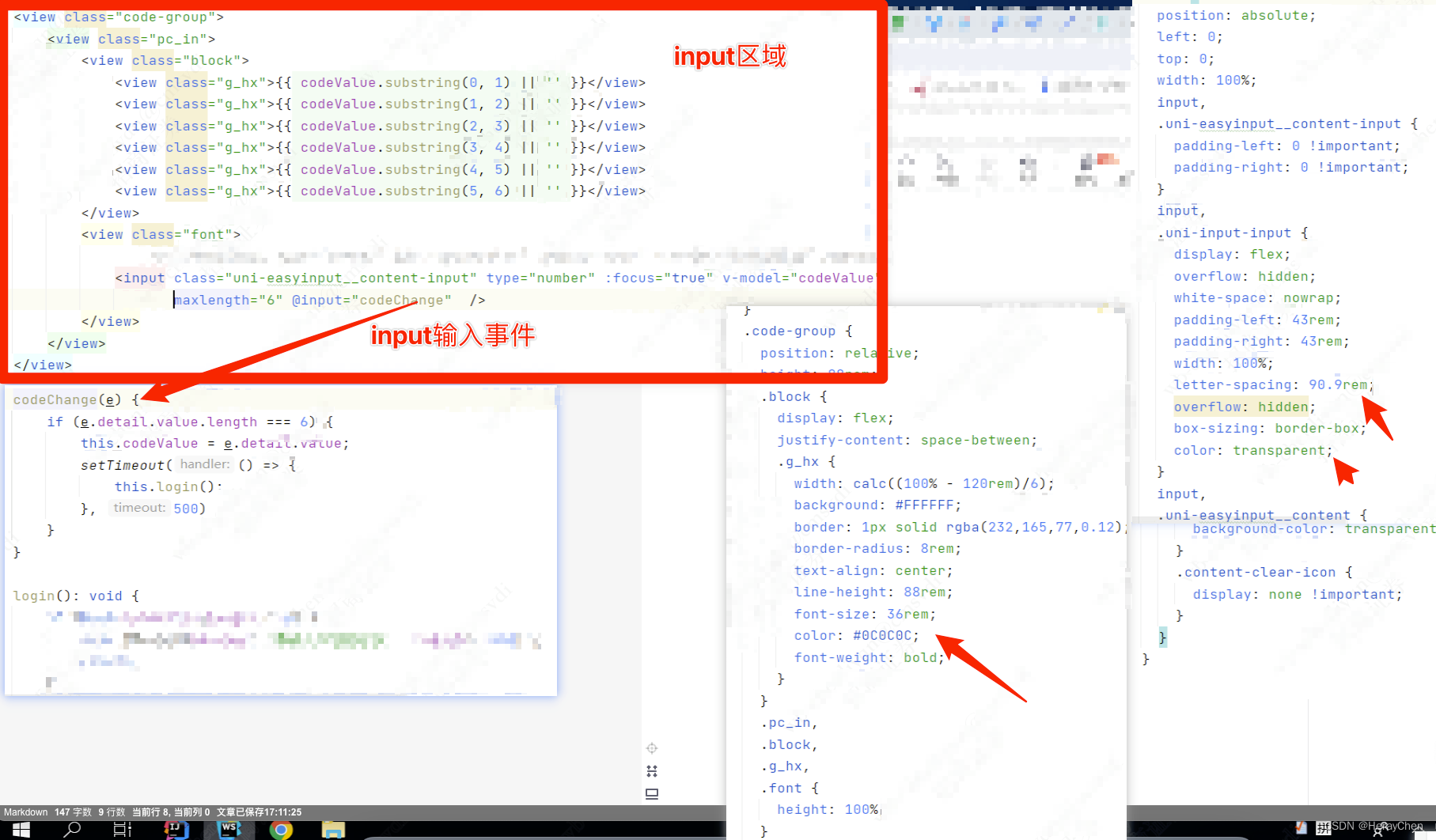Click the Markdown label in status bar

pos(25,812)
